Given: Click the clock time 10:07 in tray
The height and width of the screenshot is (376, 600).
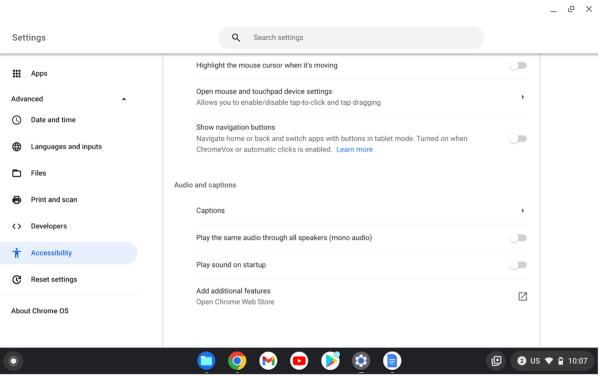Looking at the screenshot, I should pos(577,361).
